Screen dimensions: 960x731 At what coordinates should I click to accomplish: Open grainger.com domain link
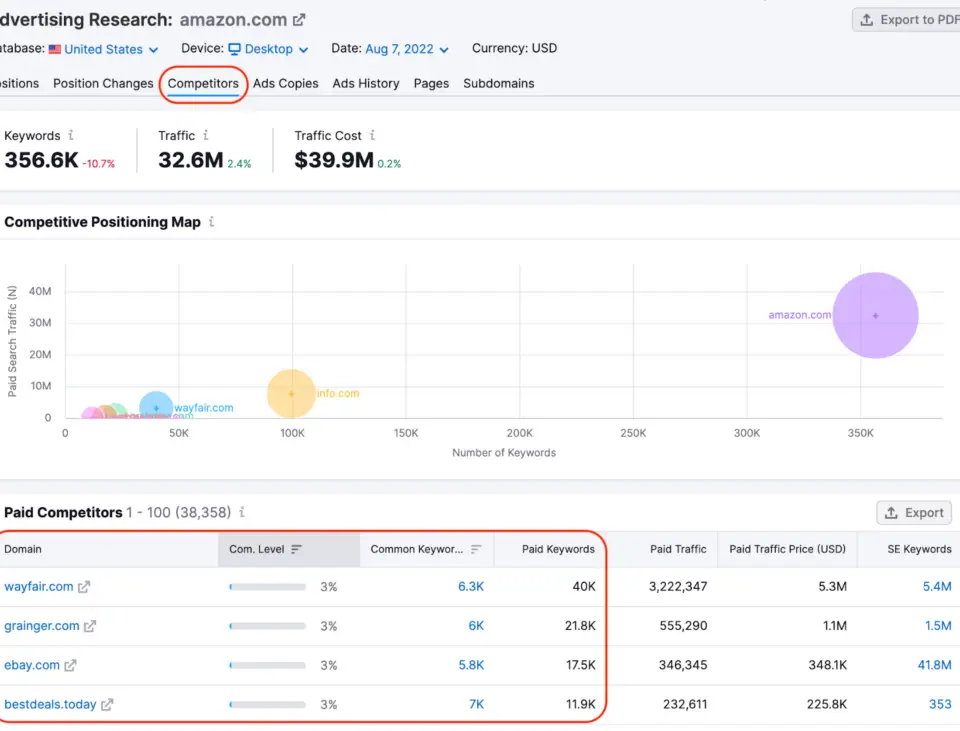42,626
